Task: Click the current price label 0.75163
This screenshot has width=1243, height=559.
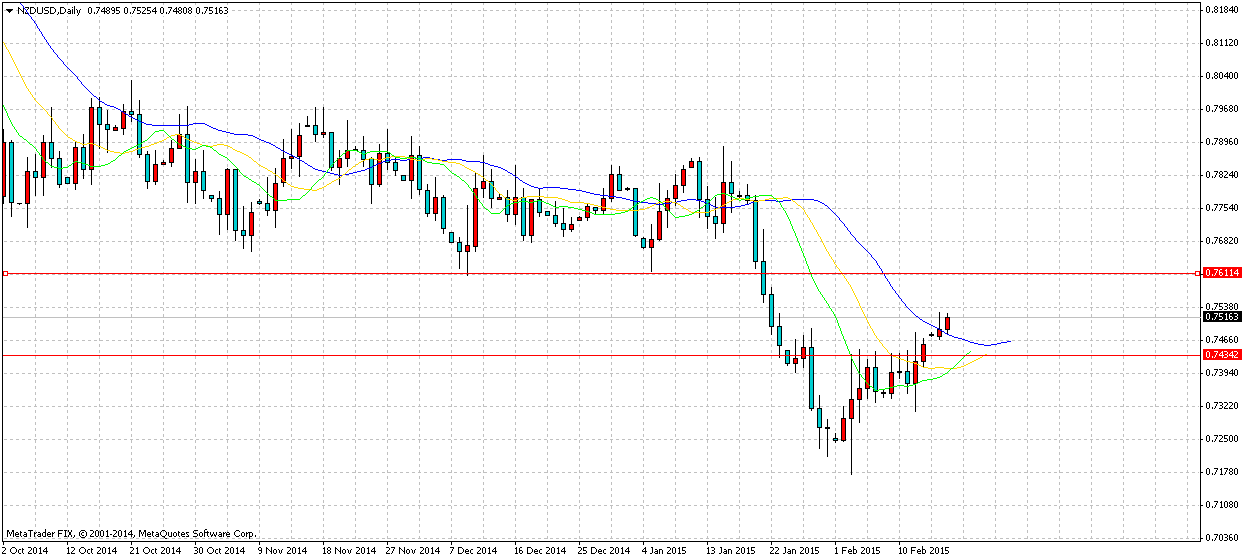Action: tap(1222, 317)
